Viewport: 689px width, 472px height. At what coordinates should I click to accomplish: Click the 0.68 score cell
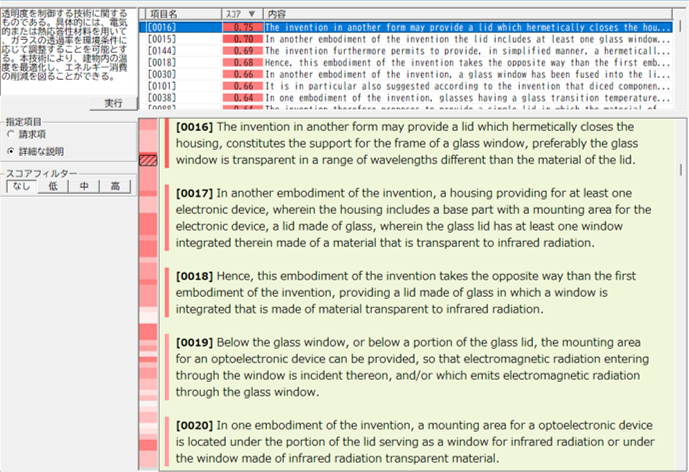click(x=243, y=62)
